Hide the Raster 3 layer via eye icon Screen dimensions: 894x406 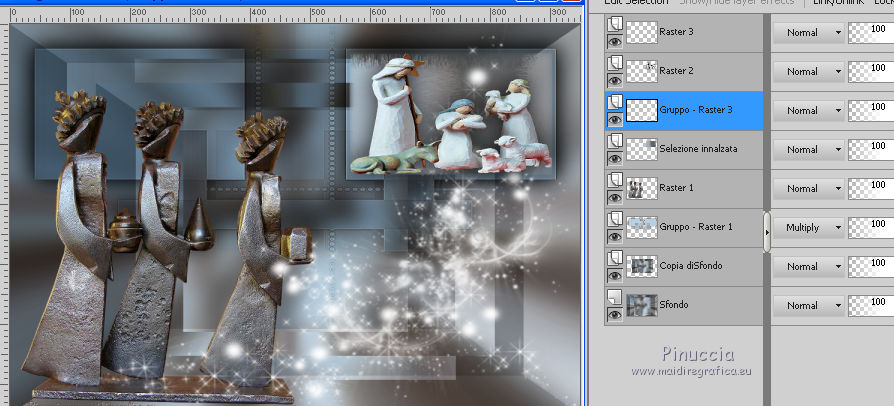coord(615,41)
